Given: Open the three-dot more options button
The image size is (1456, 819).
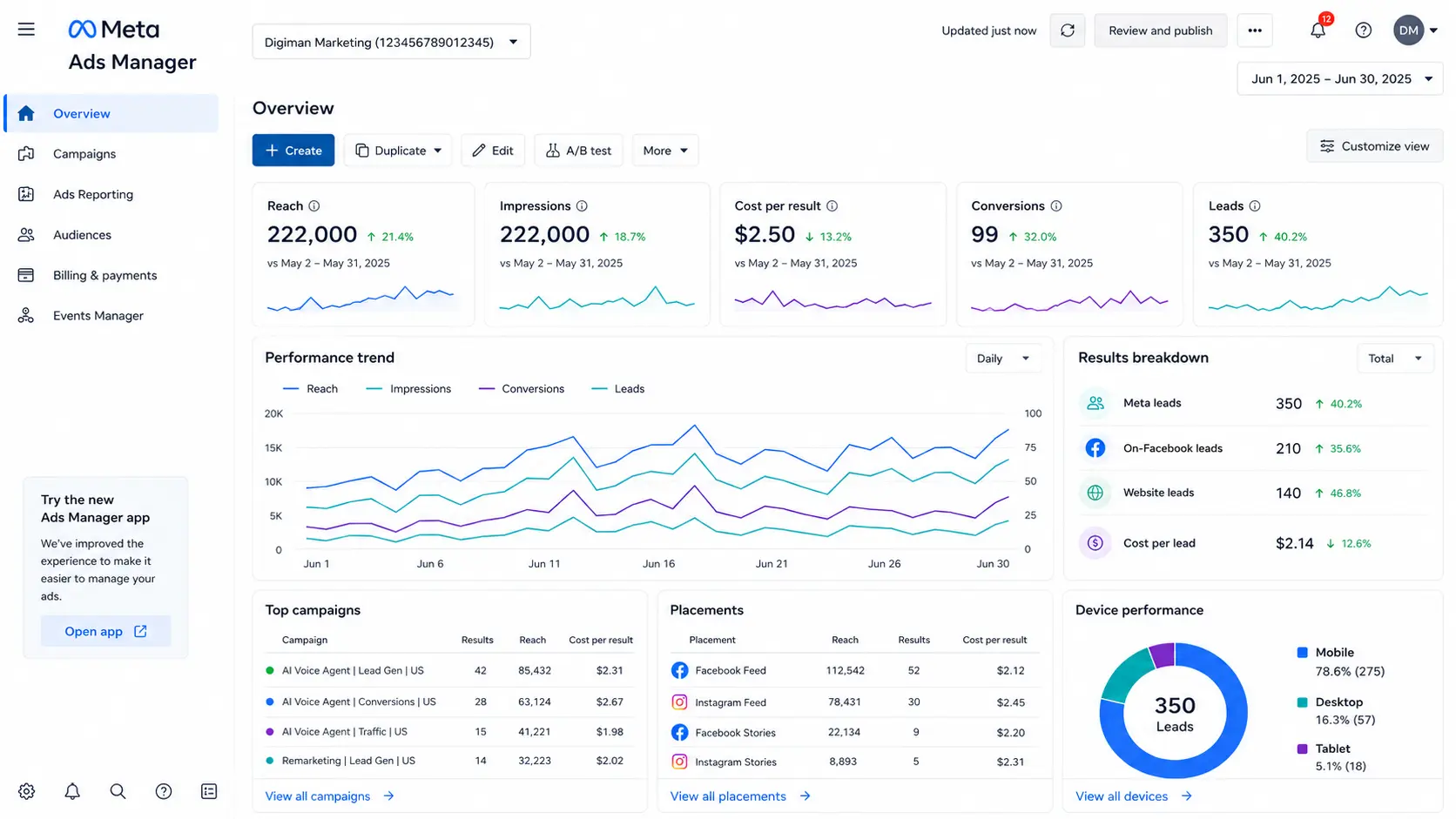Looking at the screenshot, I should (x=1254, y=30).
